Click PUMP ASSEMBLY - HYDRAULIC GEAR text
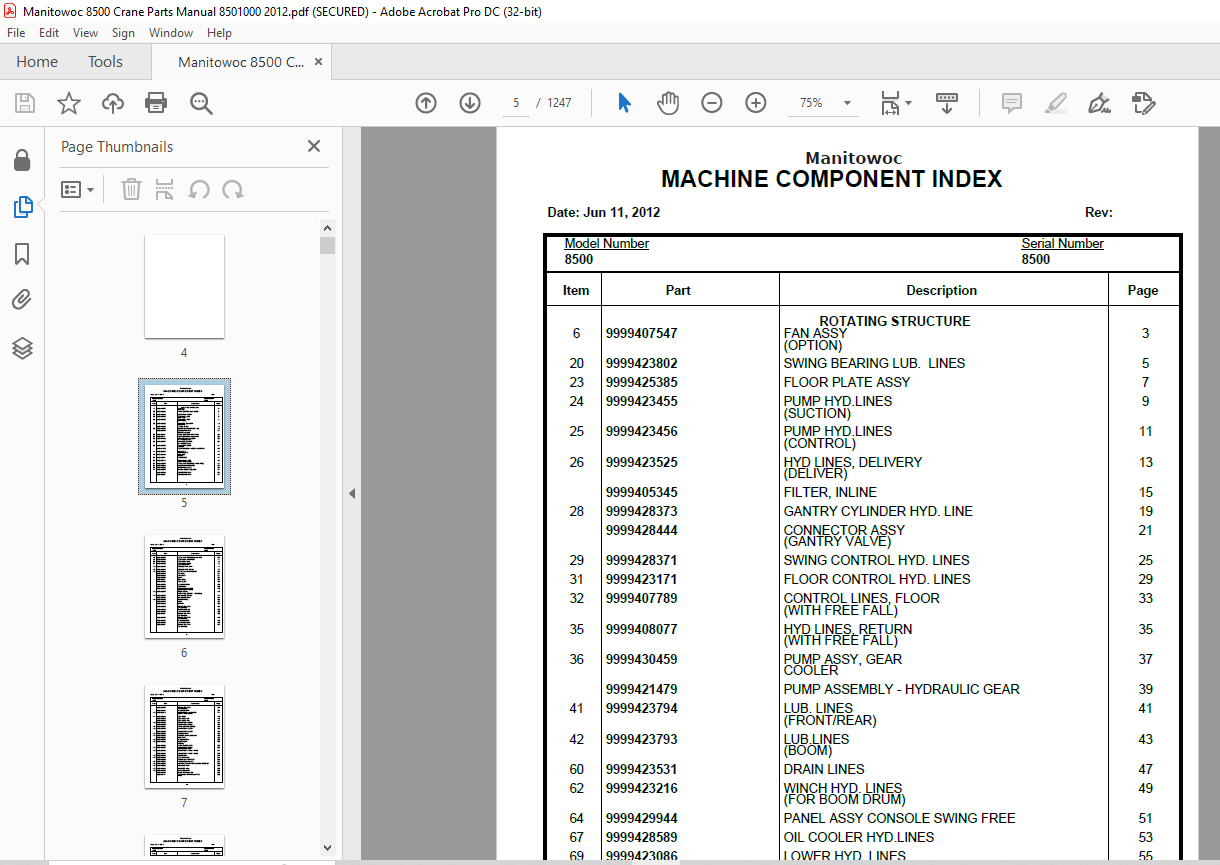The image size is (1220, 865). [901, 689]
